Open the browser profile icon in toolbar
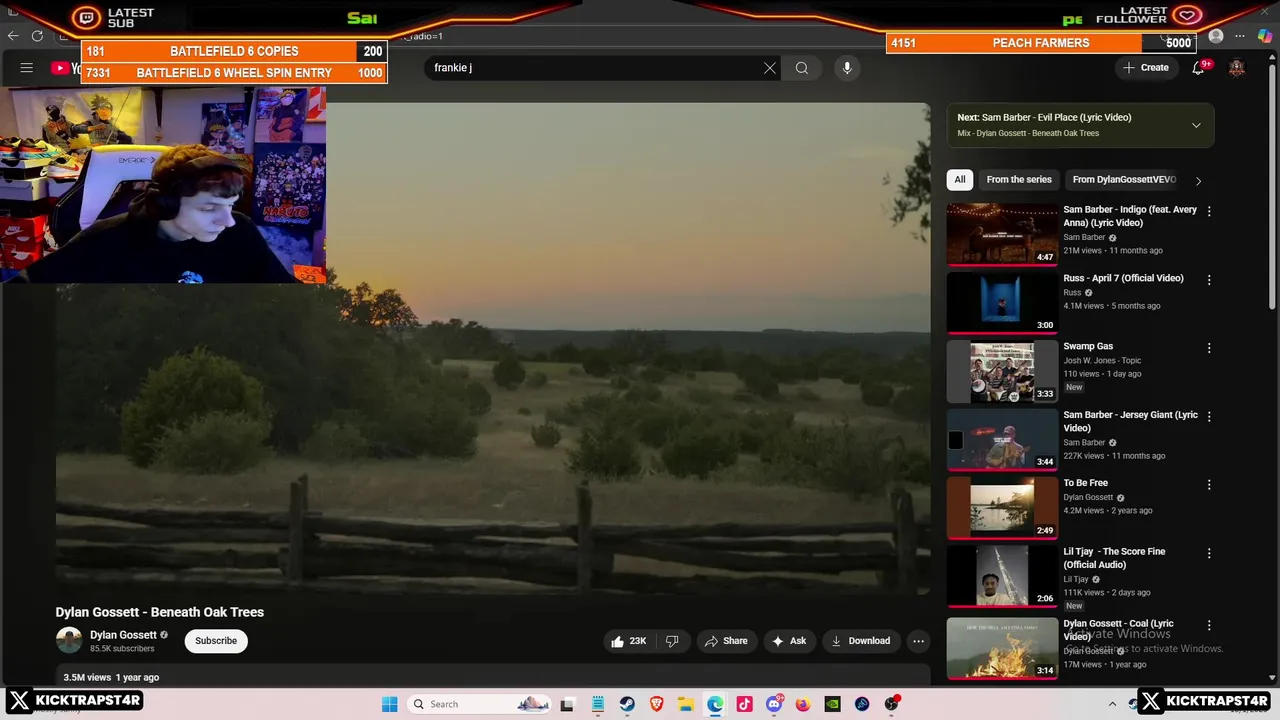 pos(1216,36)
